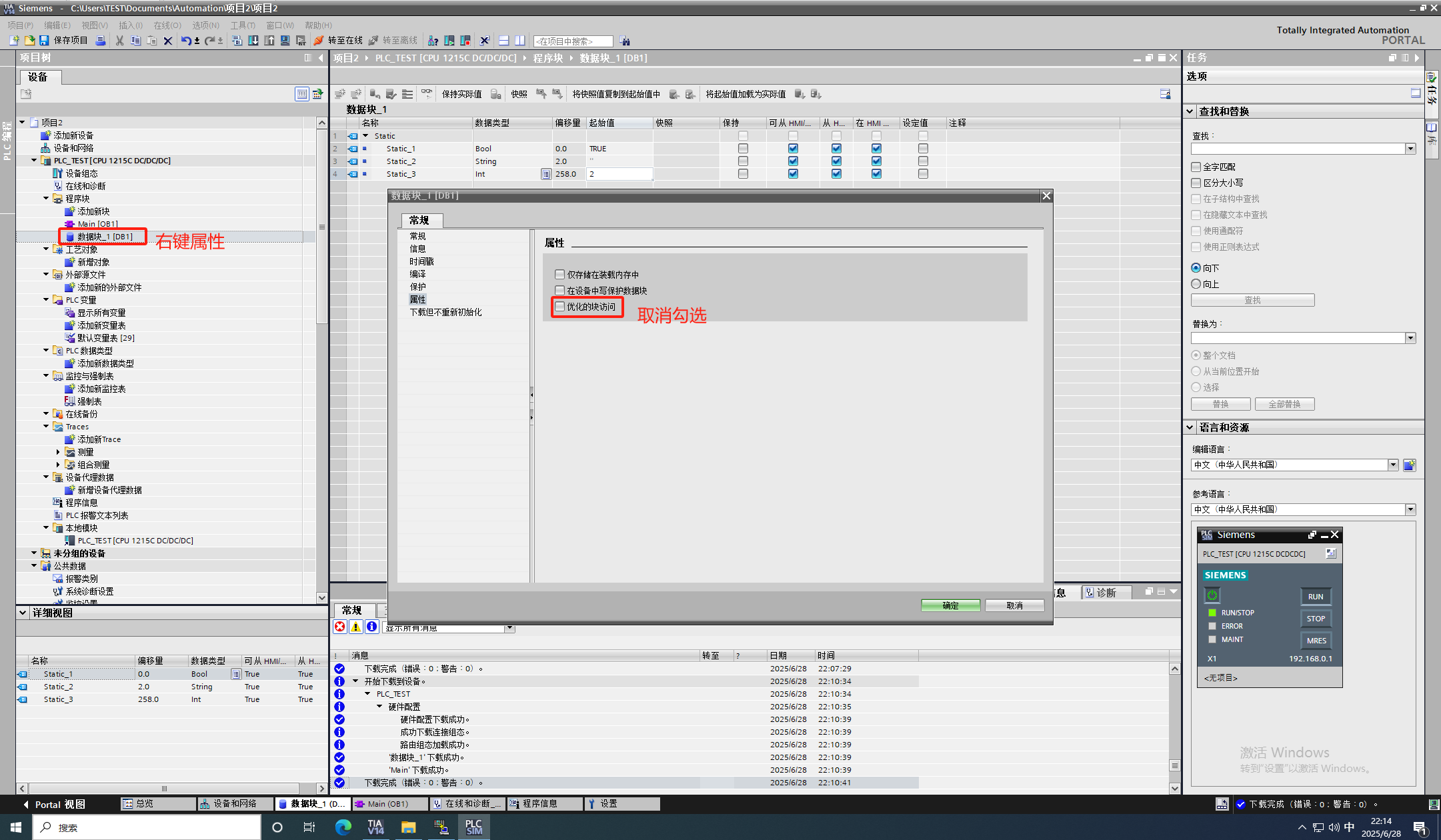Click 确定 to confirm dialog

[951, 605]
